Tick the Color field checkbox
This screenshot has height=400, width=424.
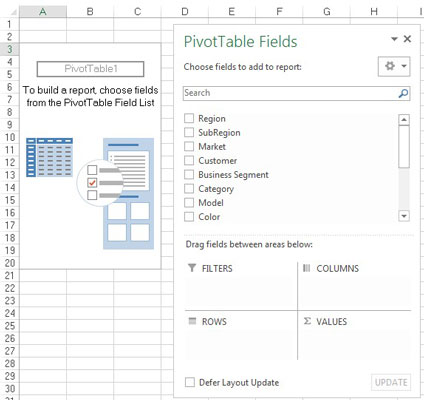click(x=189, y=216)
